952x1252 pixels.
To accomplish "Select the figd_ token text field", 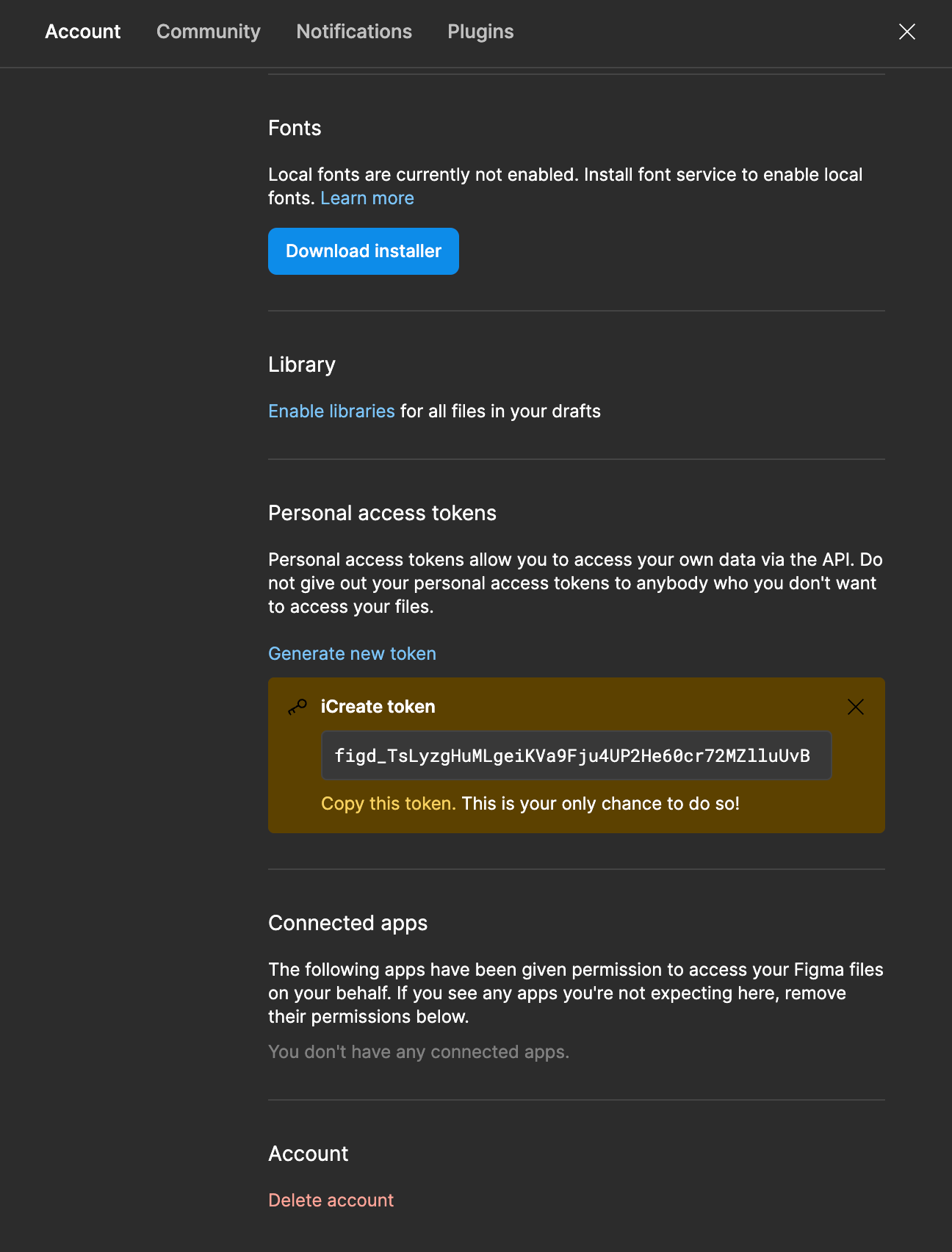I will click(576, 755).
